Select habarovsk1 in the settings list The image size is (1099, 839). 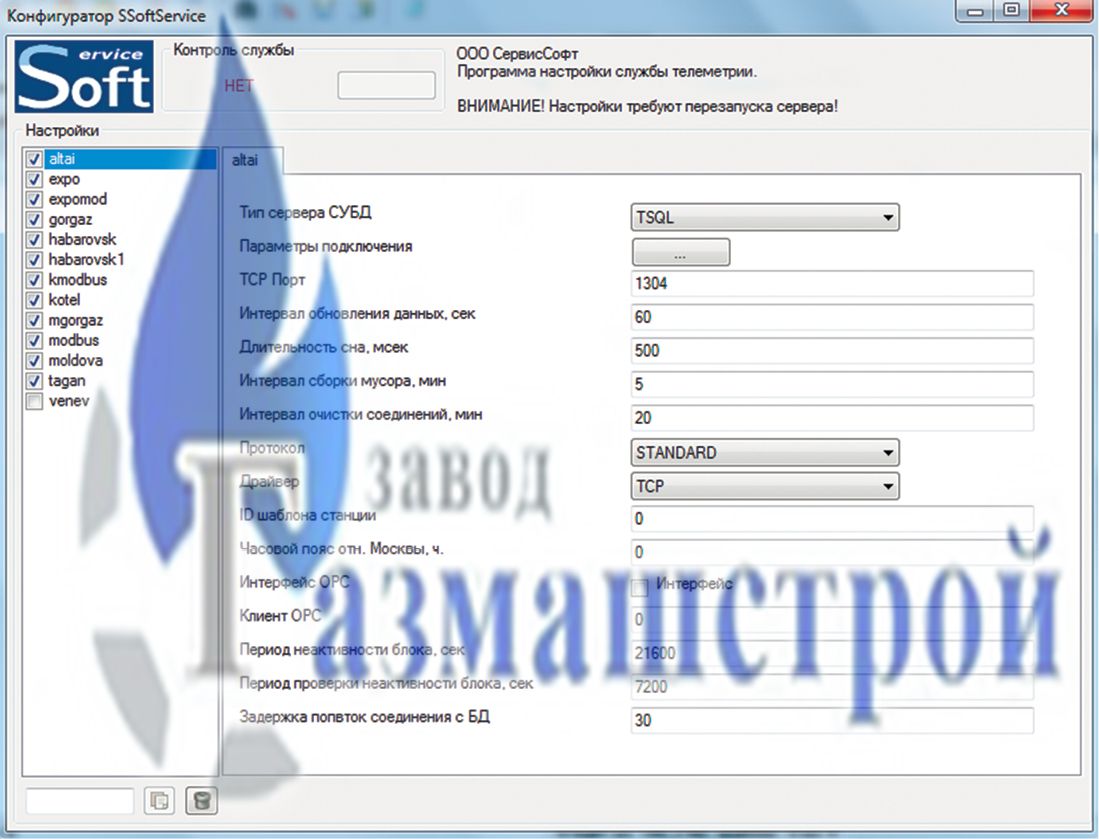86,260
